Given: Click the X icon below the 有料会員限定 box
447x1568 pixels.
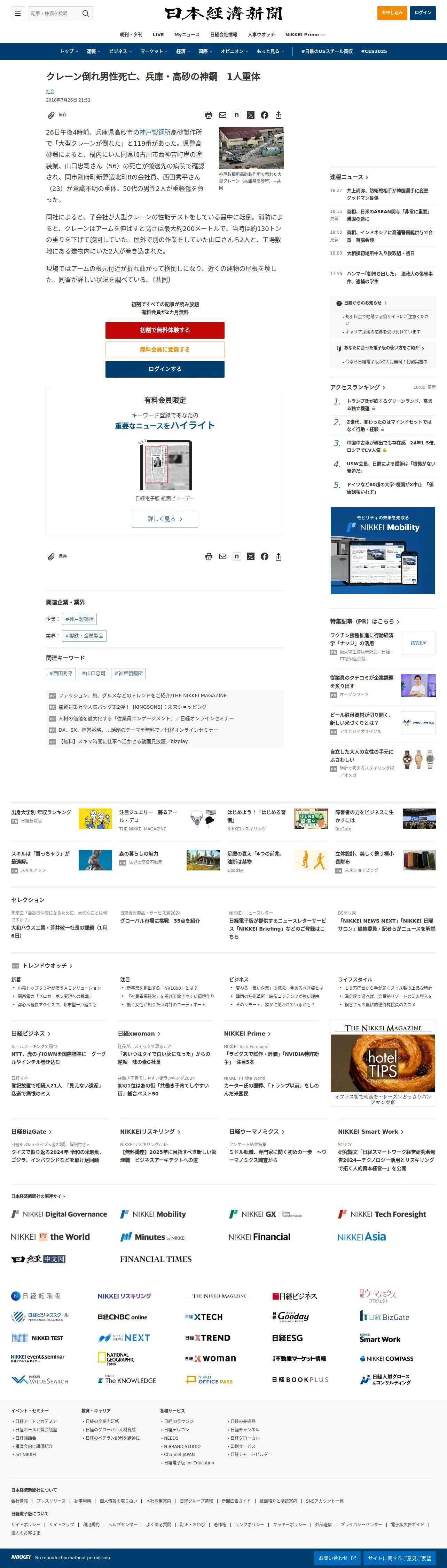Looking at the screenshot, I should 250,556.
